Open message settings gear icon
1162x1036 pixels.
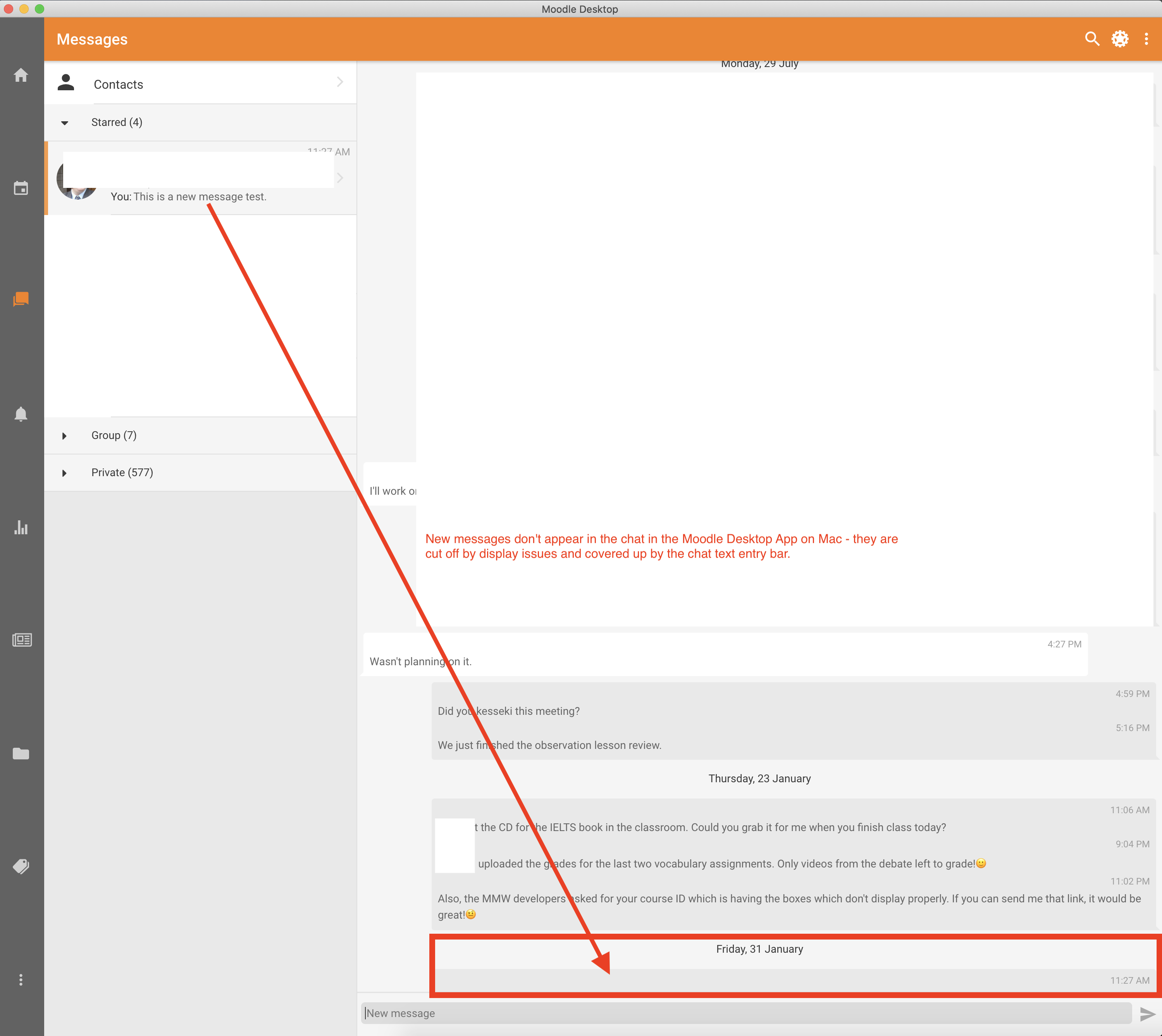pos(1120,39)
